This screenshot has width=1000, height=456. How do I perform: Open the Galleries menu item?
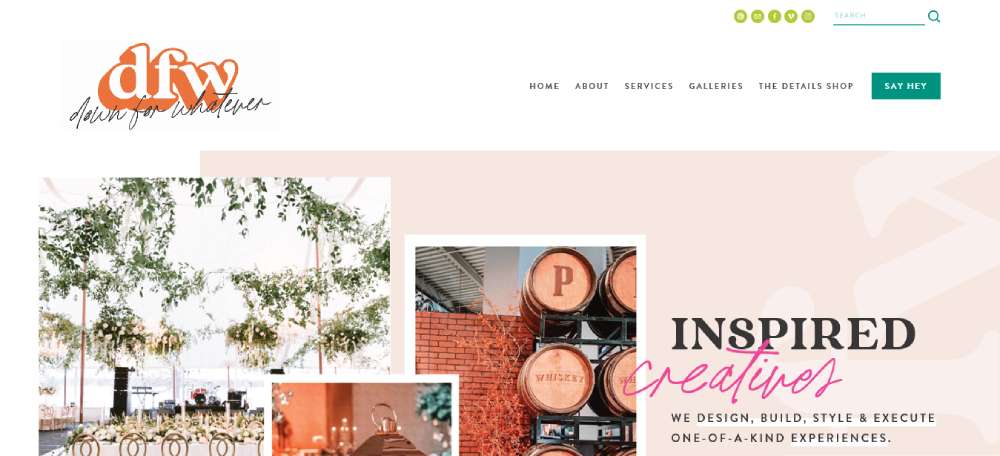(716, 86)
